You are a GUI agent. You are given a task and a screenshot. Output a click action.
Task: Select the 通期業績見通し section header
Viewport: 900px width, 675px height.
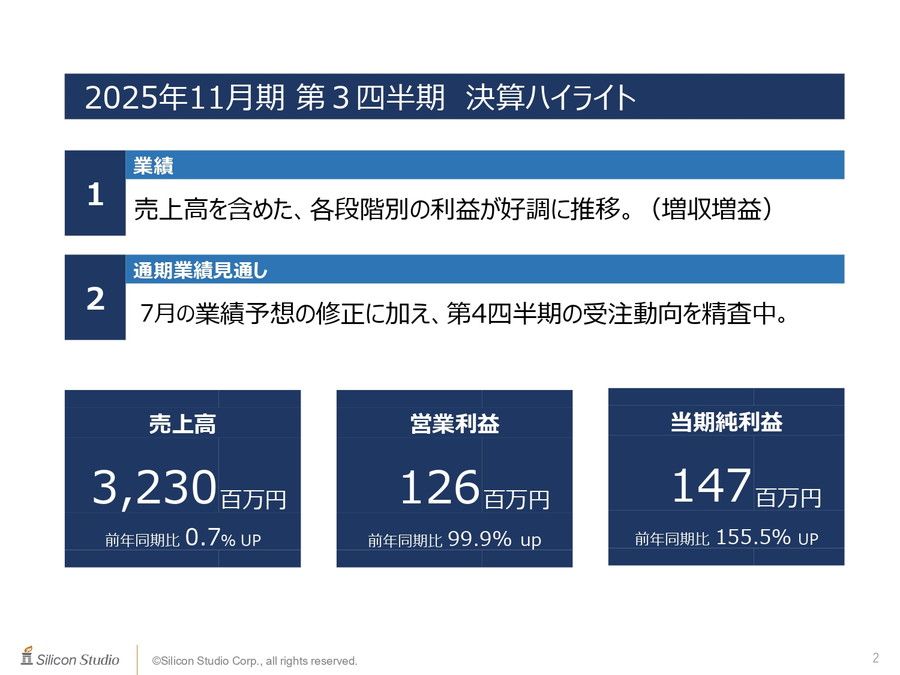tap(200, 270)
